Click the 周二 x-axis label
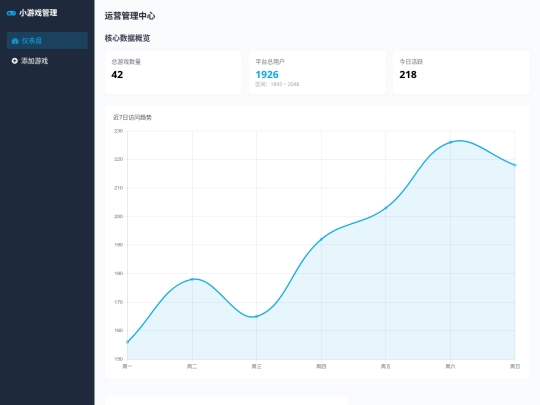 (192, 366)
